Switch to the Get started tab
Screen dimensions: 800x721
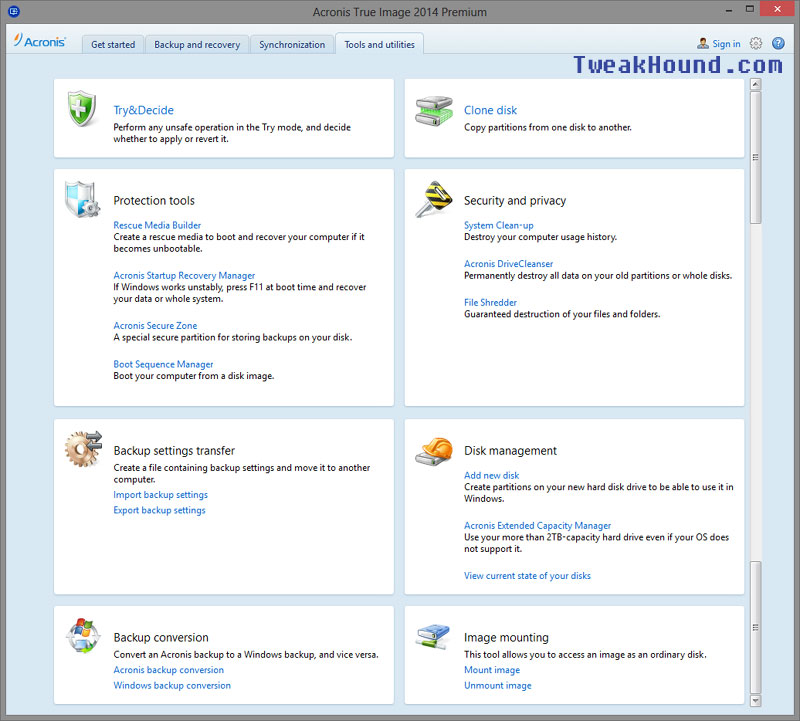(113, 44)
